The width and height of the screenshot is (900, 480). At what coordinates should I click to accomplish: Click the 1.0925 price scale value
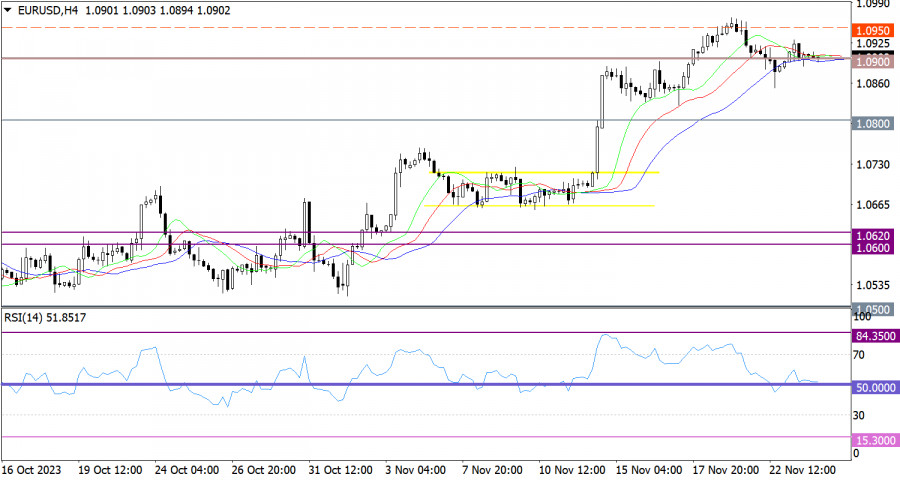click(873, 43)
